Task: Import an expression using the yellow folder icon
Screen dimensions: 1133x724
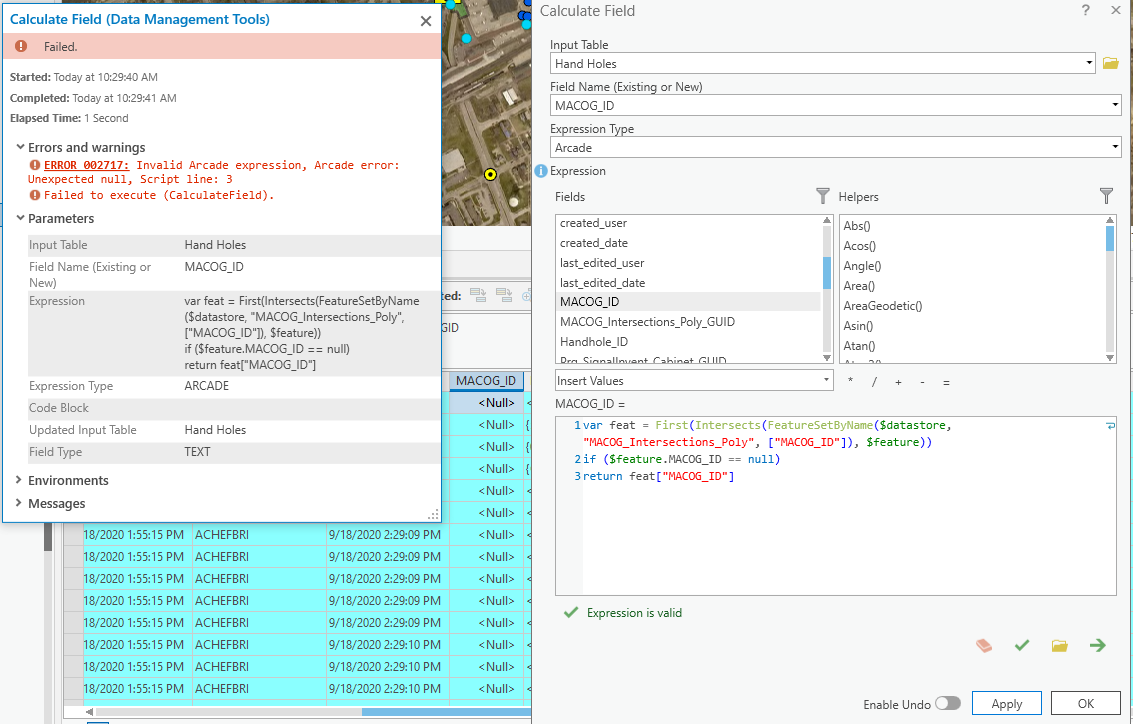Action: coord(1059,646)
